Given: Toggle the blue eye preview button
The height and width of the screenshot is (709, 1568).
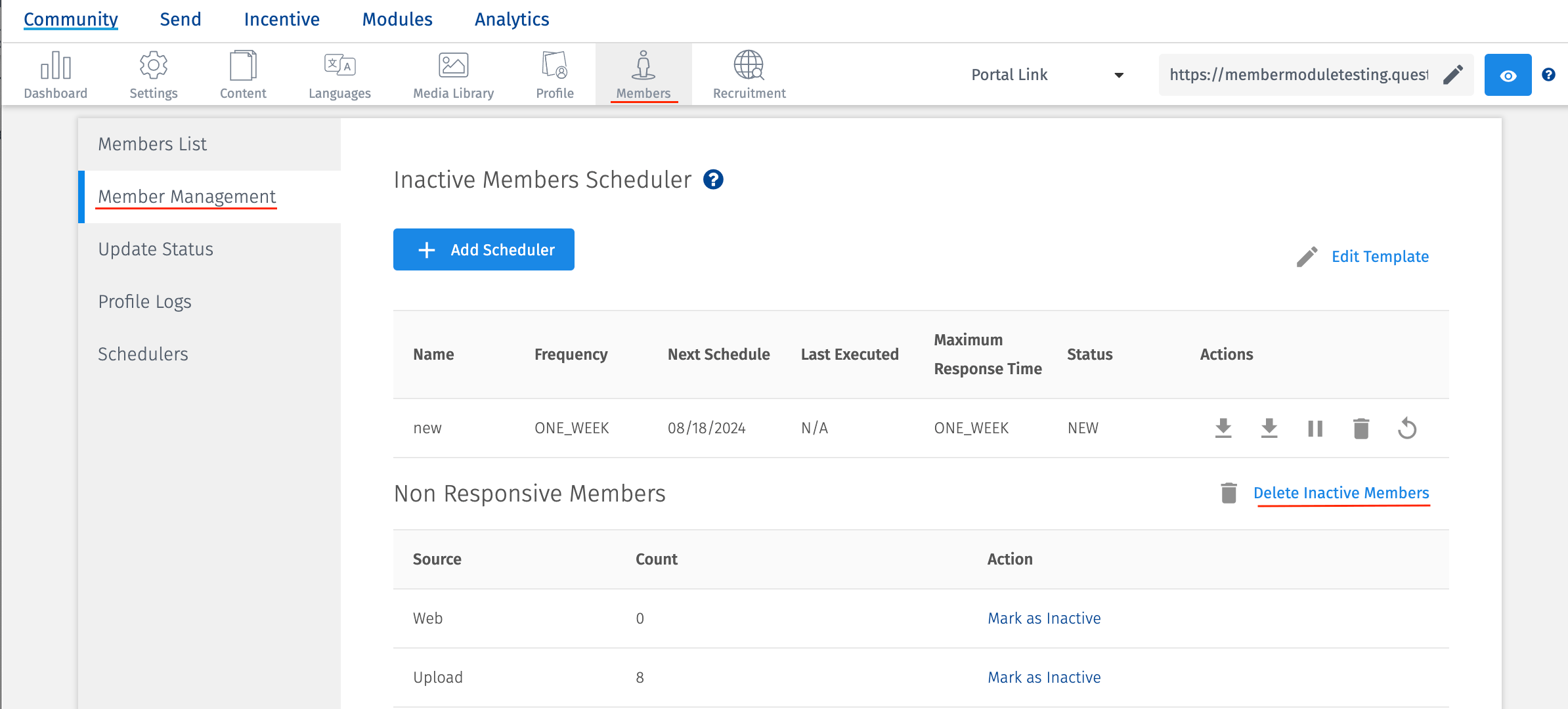Looking at the screenshot, I should (x=1508, y=75).
